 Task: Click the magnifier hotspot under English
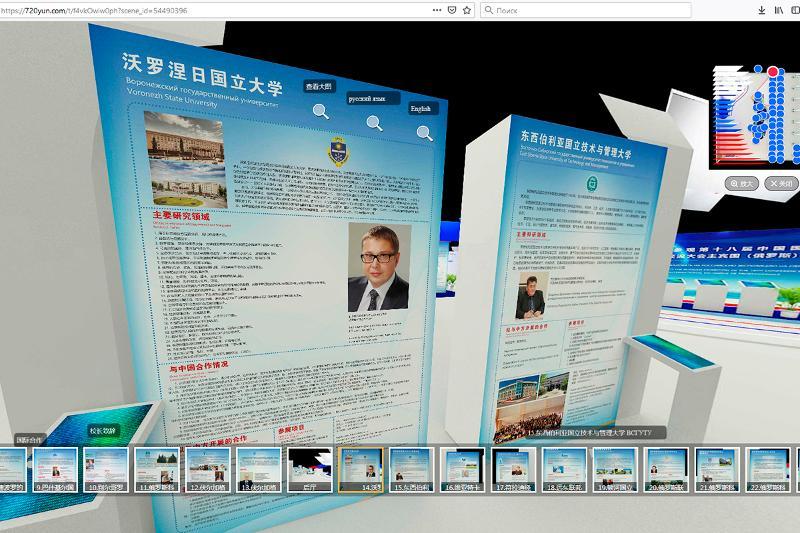coord(424,133)
